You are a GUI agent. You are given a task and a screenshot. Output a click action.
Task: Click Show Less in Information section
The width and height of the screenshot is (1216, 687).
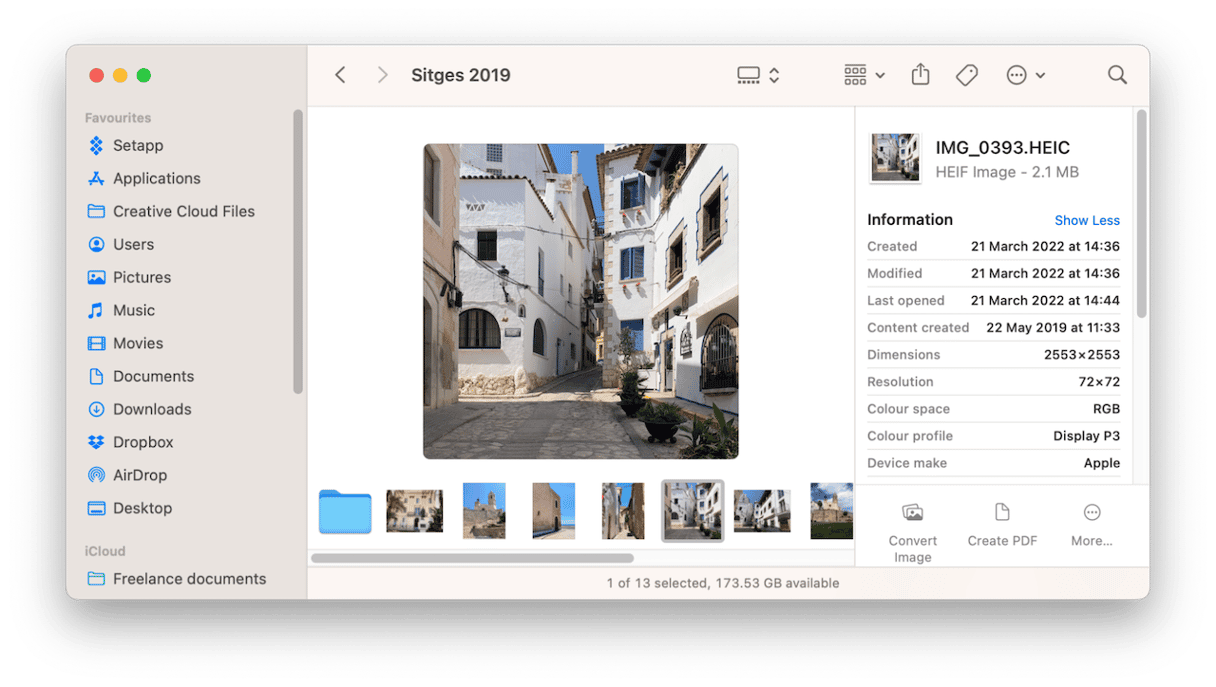click(1086, 220)
